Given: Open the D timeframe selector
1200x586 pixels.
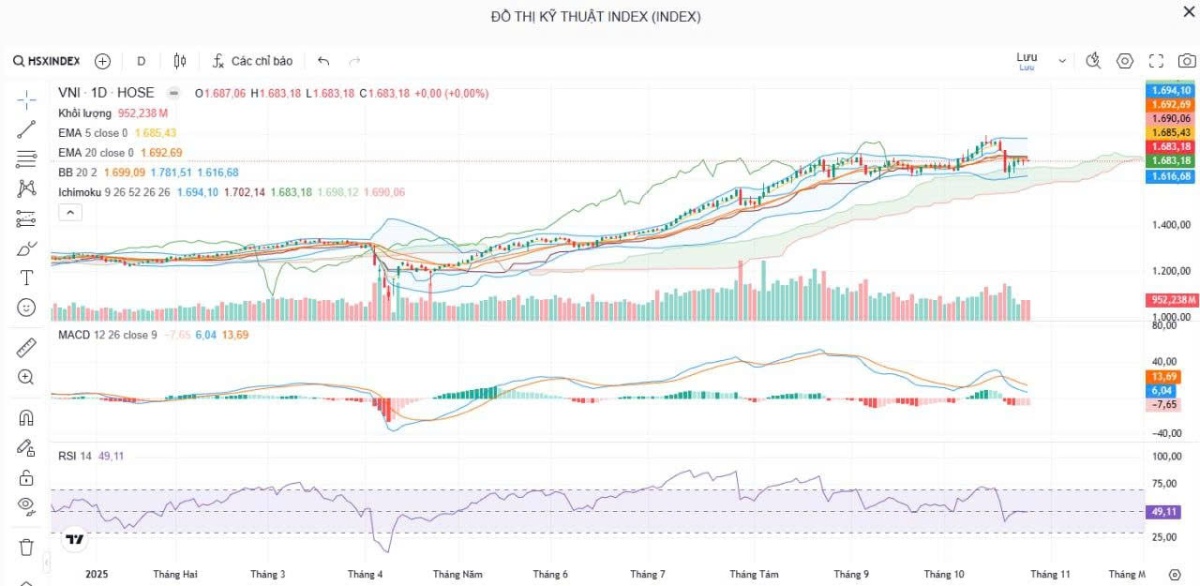Looking at the screenshot, I should tap(140, 61).
